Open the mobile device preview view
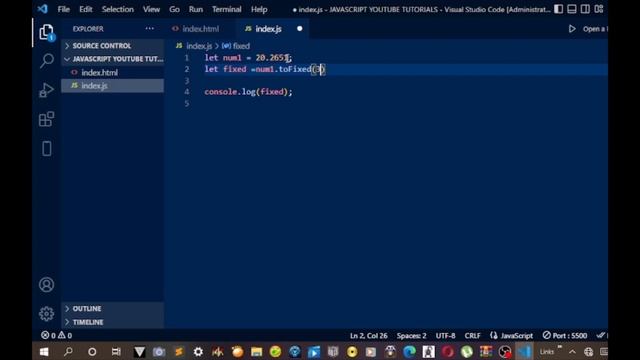The height and width of the screenshot is (360, 640). point(47,149)
